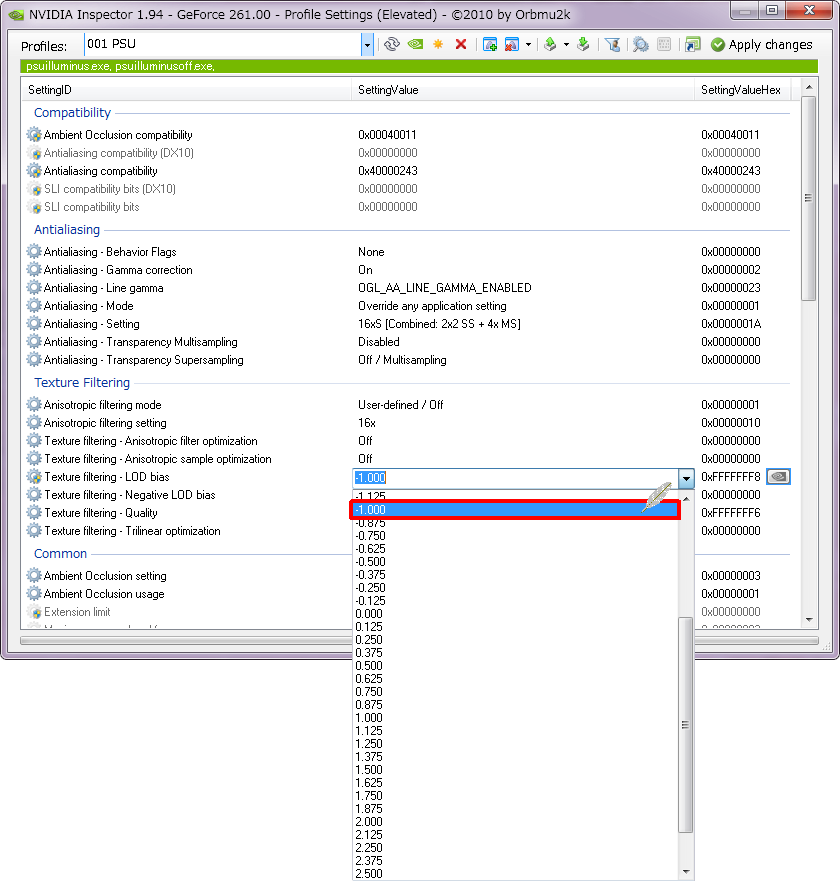Image resolution: width=840 pixels, height=881 pixels.
Task: Click gear icon of Antialiasing - Behavior Flags
Action: (34, 252)
